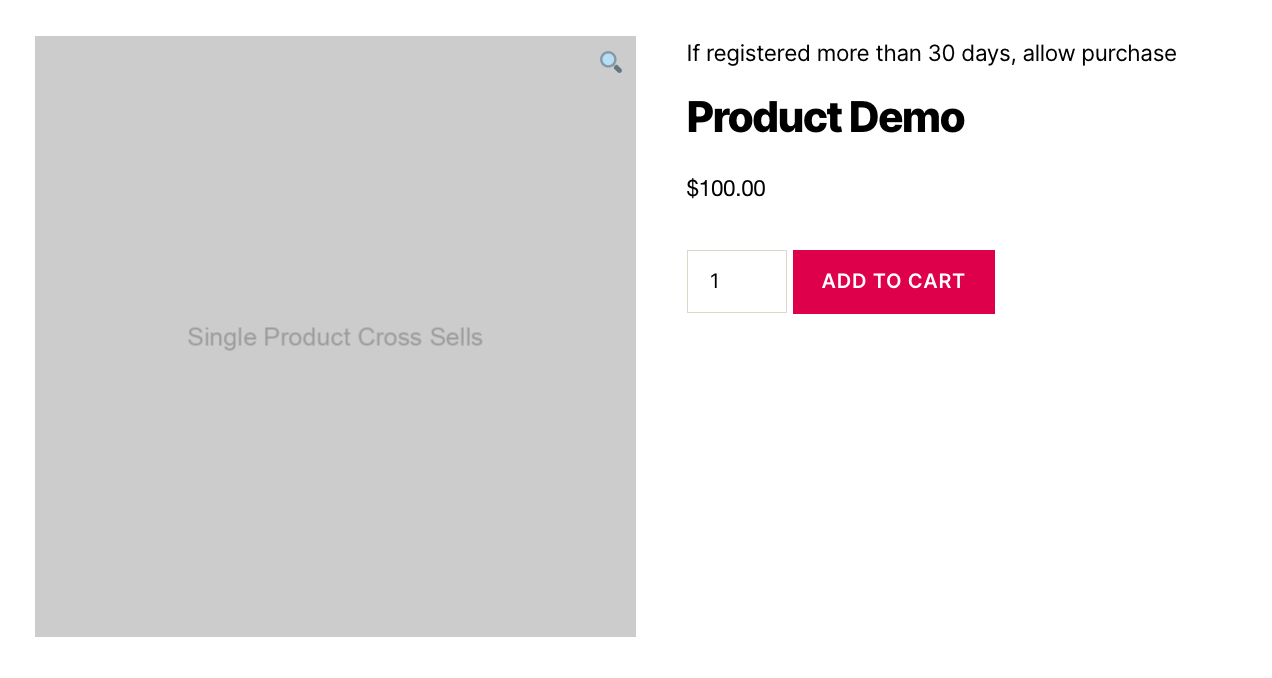Screen dimensions: 1272x678
Task: Select the number 1 in quantity box
Action: pyautogui.click(x=715, y=281)
